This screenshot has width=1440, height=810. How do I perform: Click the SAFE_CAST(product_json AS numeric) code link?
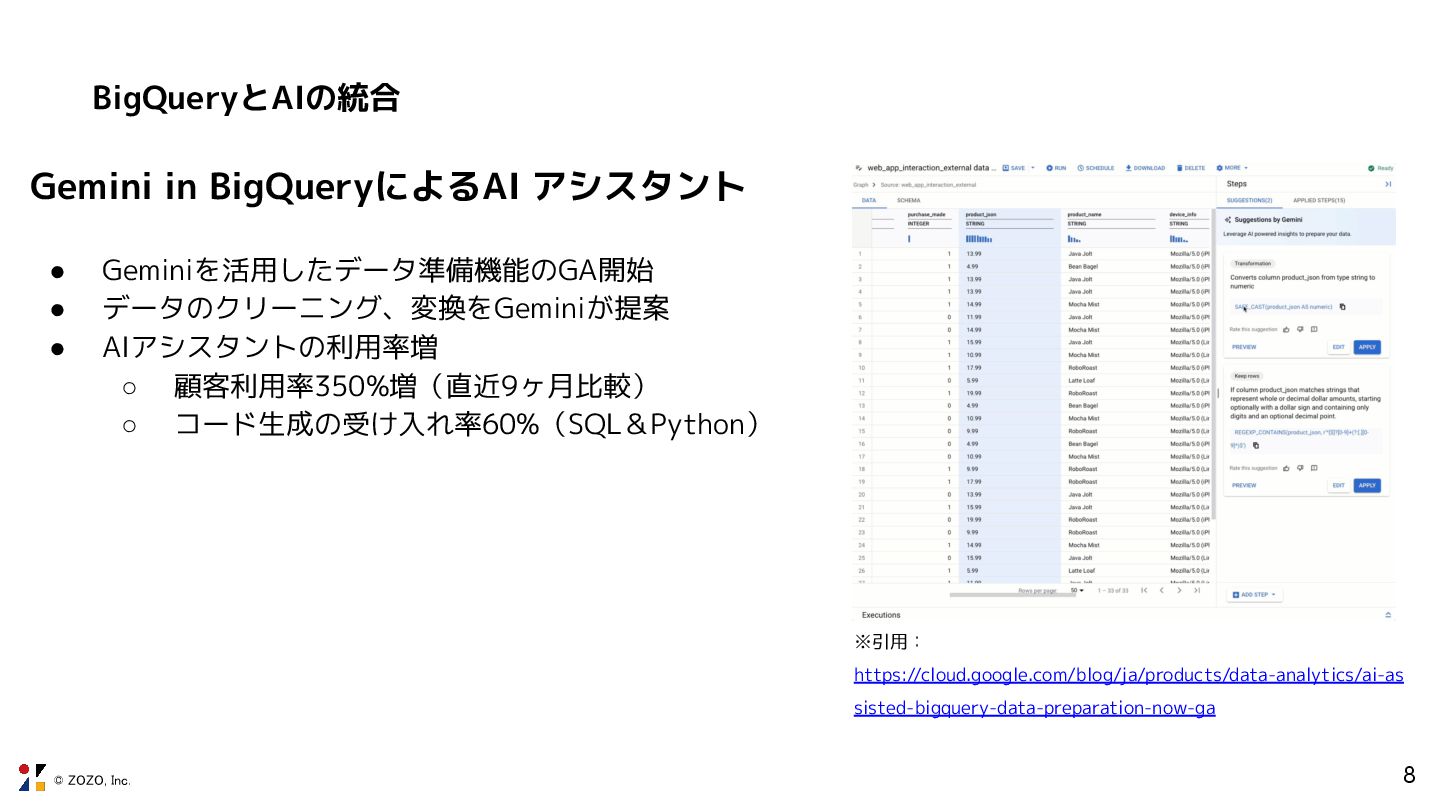tap(1284, 307)
